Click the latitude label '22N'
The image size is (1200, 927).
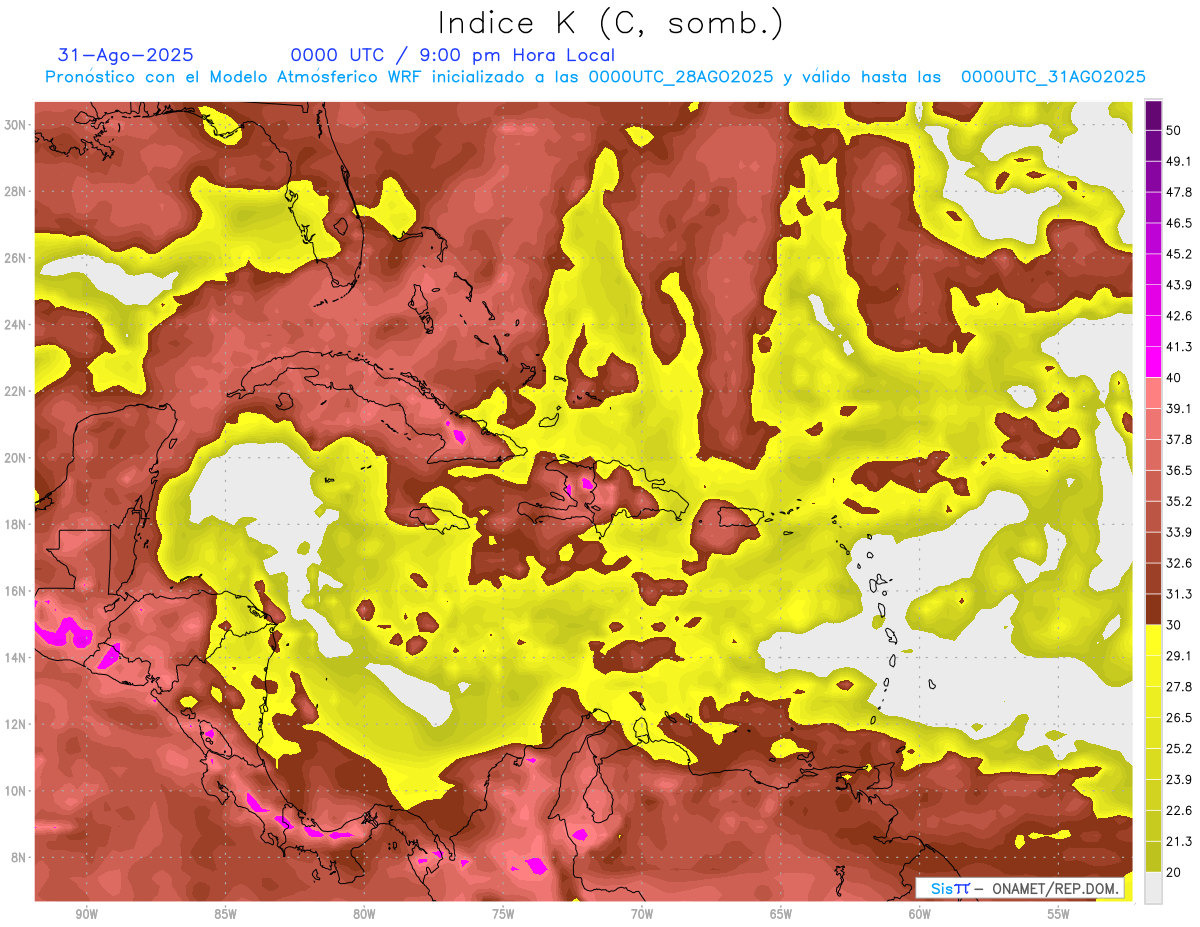tap(15, 391)
